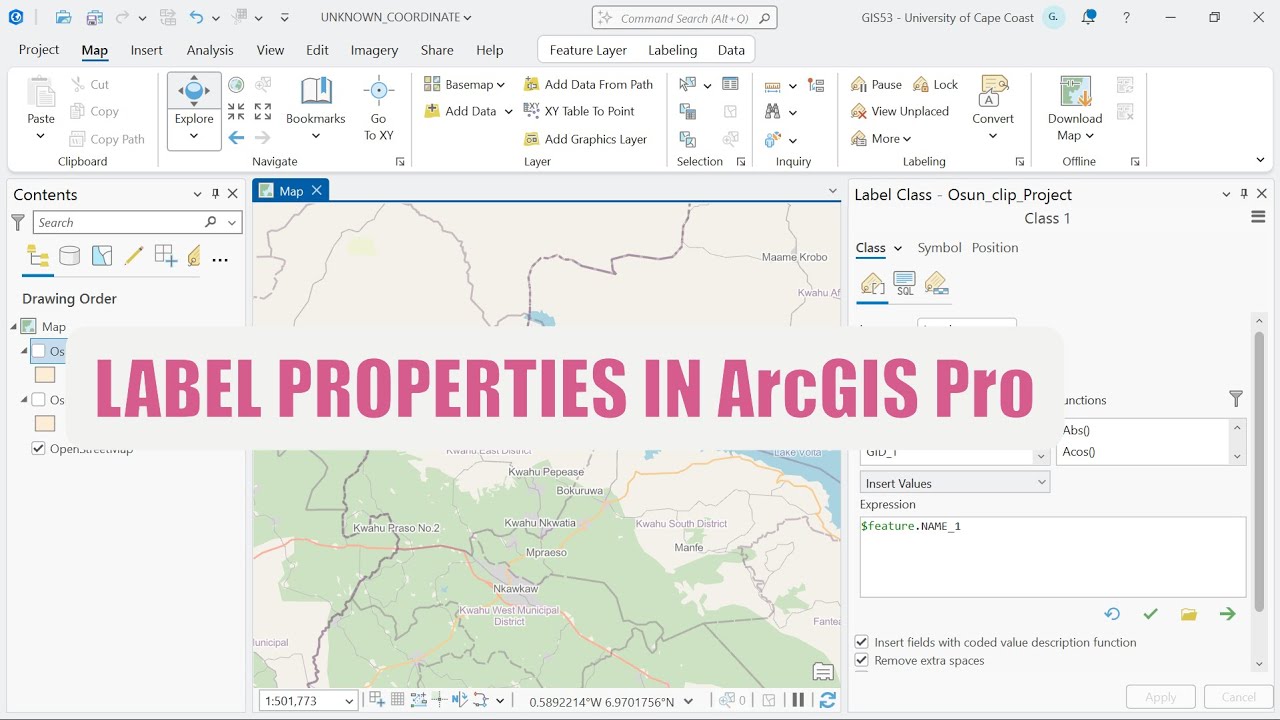Open the Analysis ribbon tab
Screen dimensions: 1280x720
tap(210, 50)
